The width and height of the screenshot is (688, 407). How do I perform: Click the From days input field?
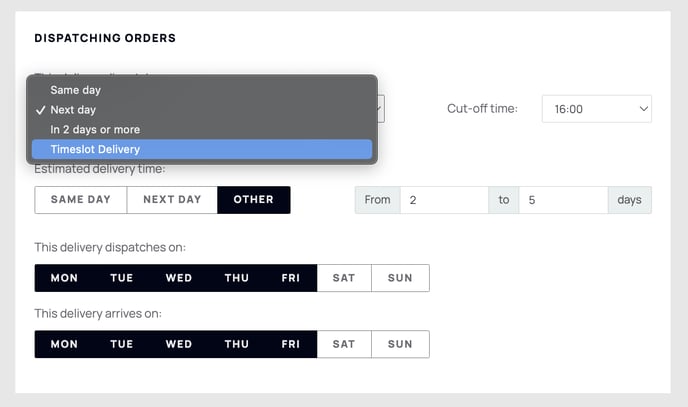click(x=444, y=200)
